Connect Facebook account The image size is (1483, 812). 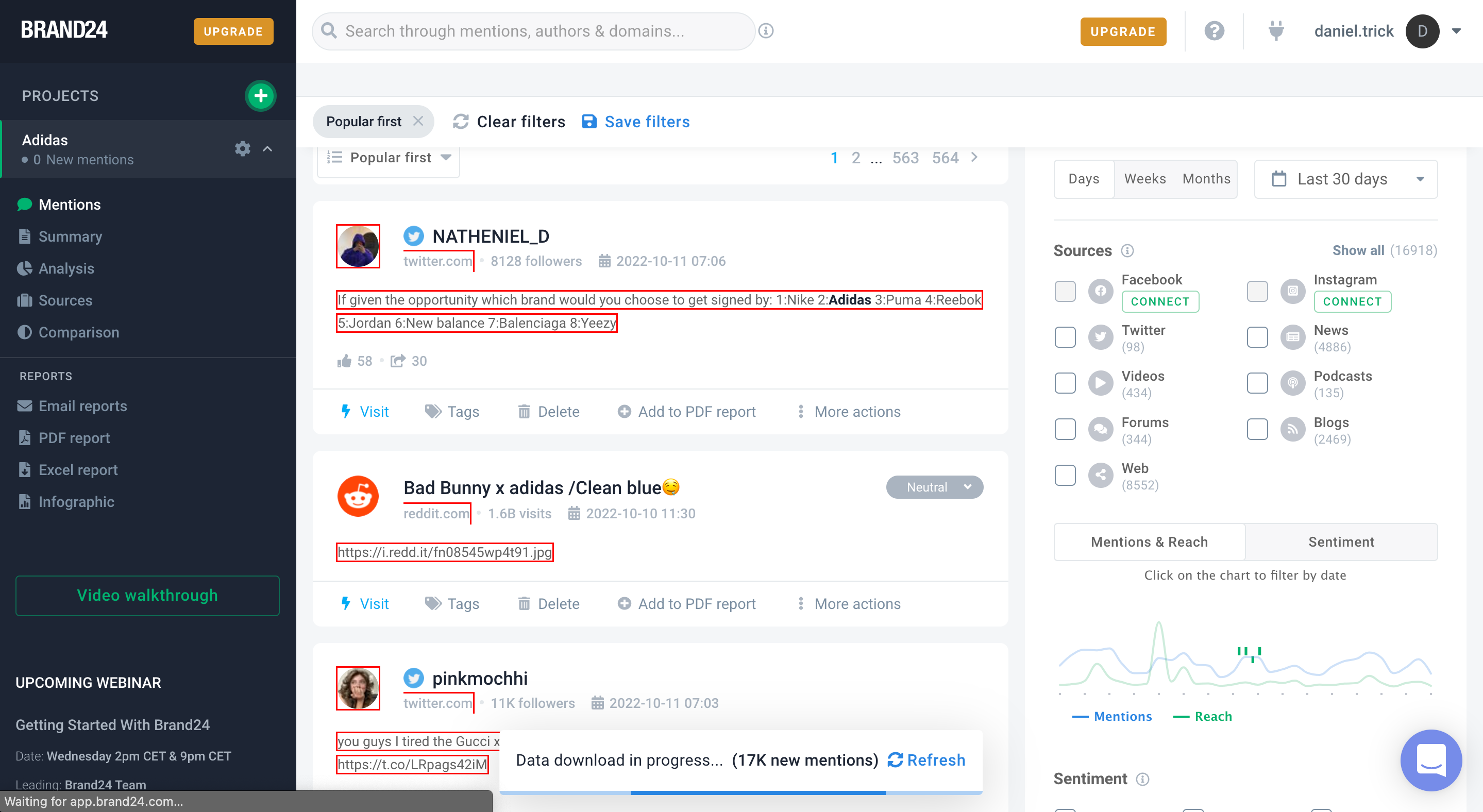pos(1160,301)
